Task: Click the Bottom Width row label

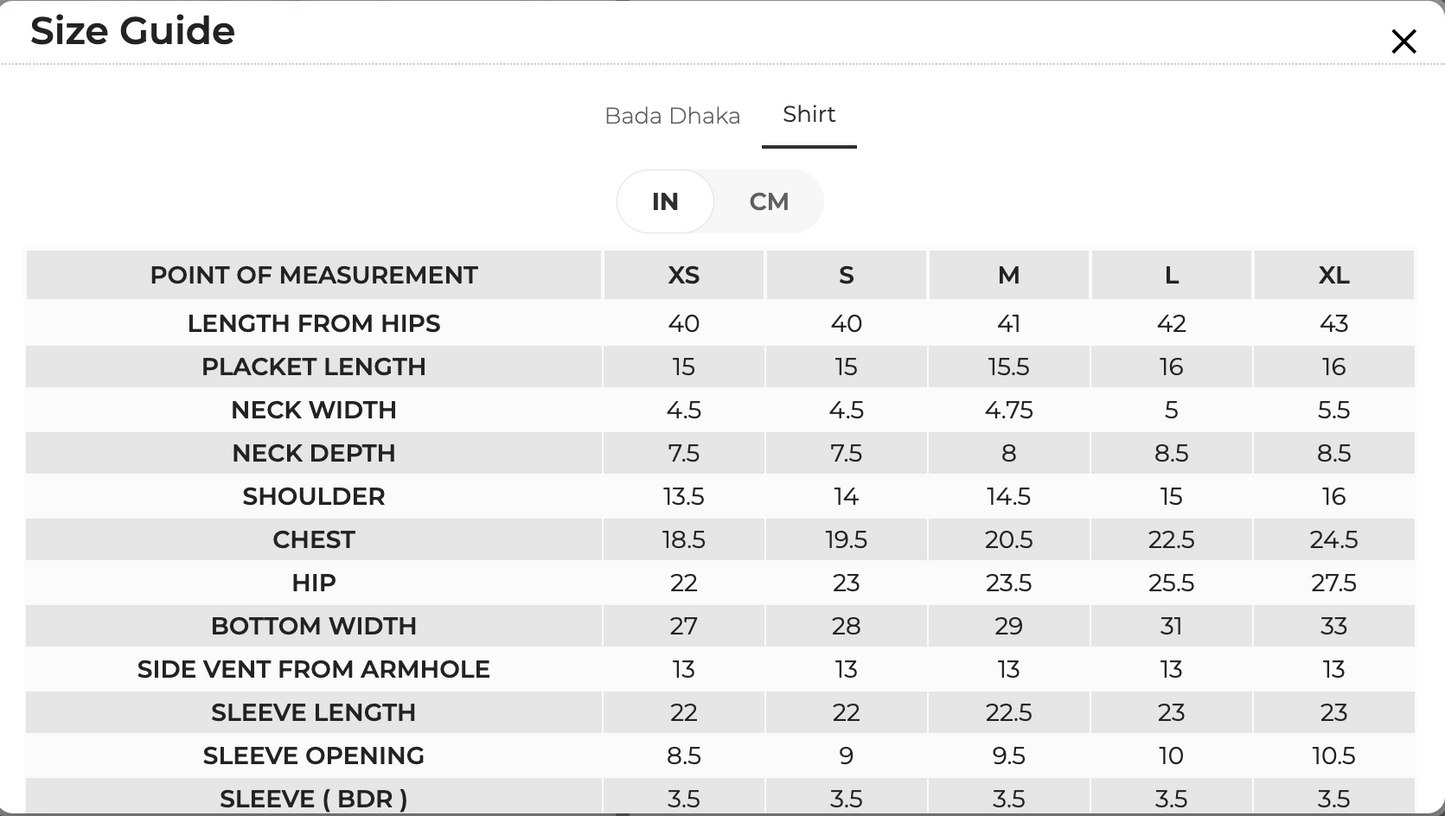Action: pyautogui.click(x=314, y=626)
